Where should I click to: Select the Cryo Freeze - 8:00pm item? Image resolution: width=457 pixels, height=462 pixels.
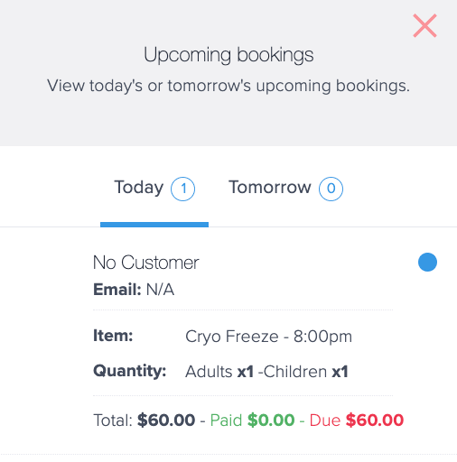pos(268,336)
